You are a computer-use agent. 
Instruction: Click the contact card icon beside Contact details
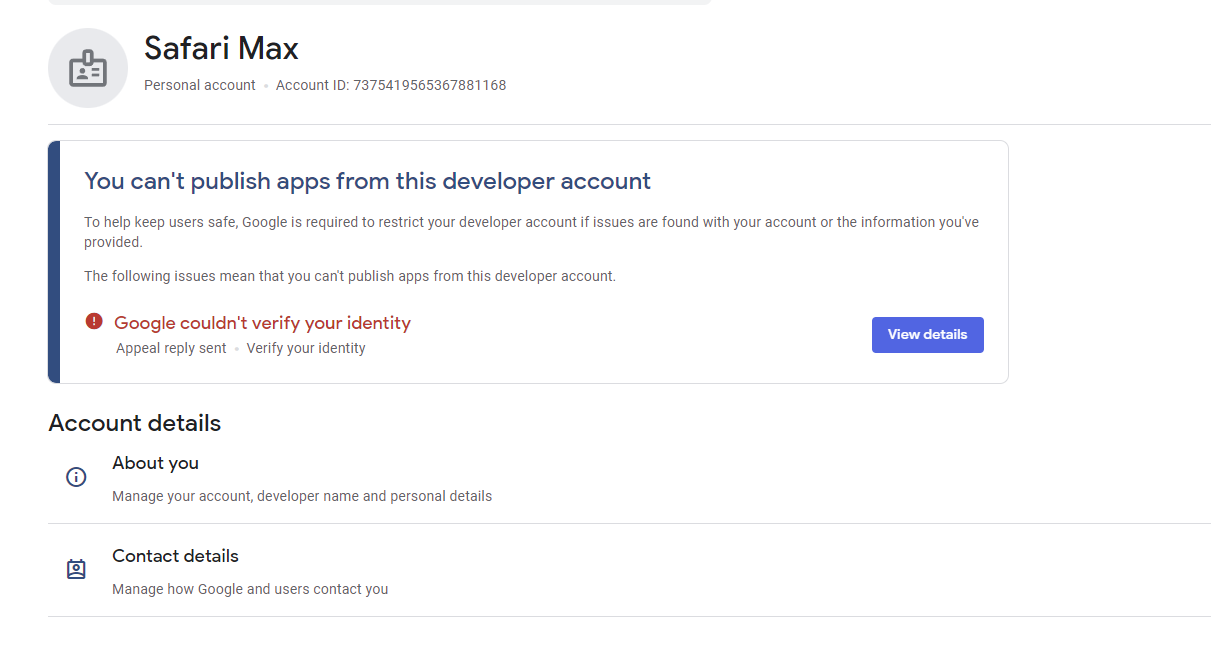[77, 568]
